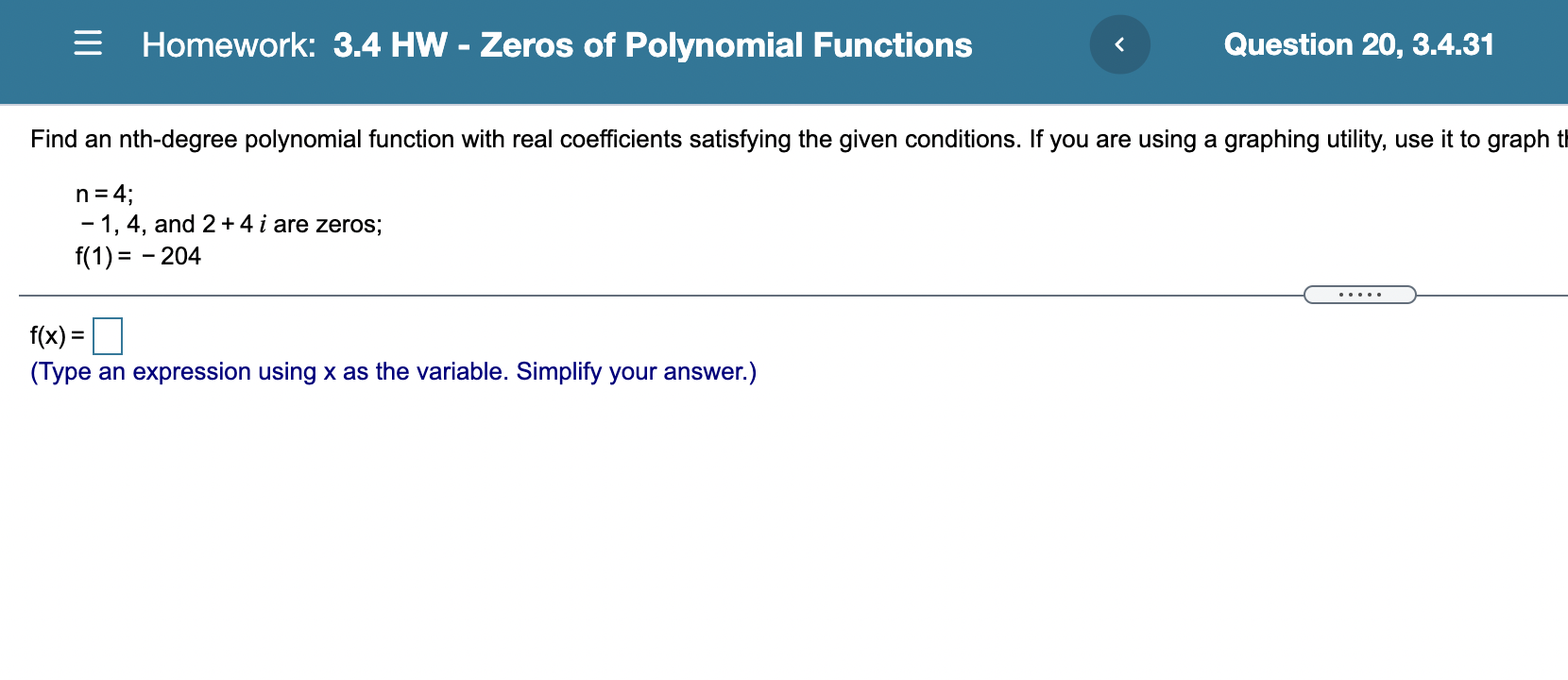Viewport: 1568px width, 680px height.
Task: Collapse the question area via the pill handle
Action: (x=1360, y=295)
